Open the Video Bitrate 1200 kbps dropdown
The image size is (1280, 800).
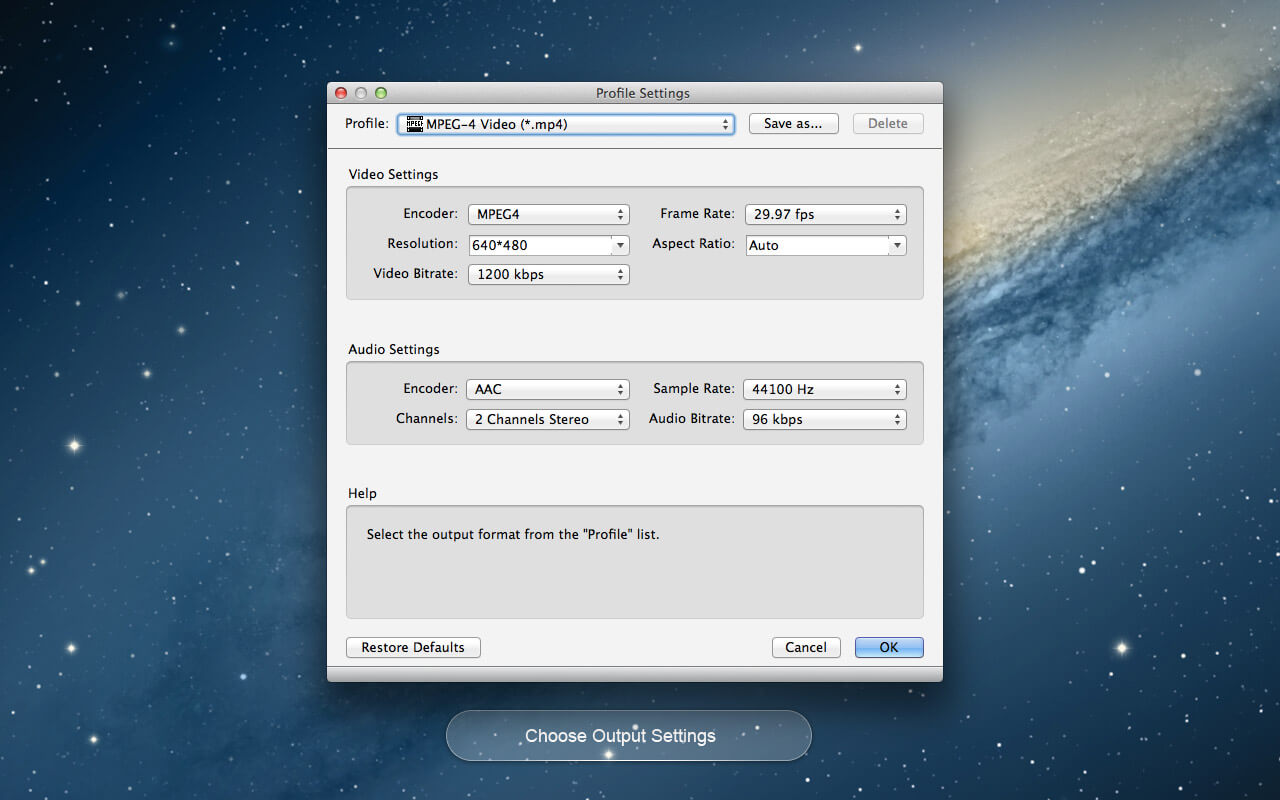point(548,274)
